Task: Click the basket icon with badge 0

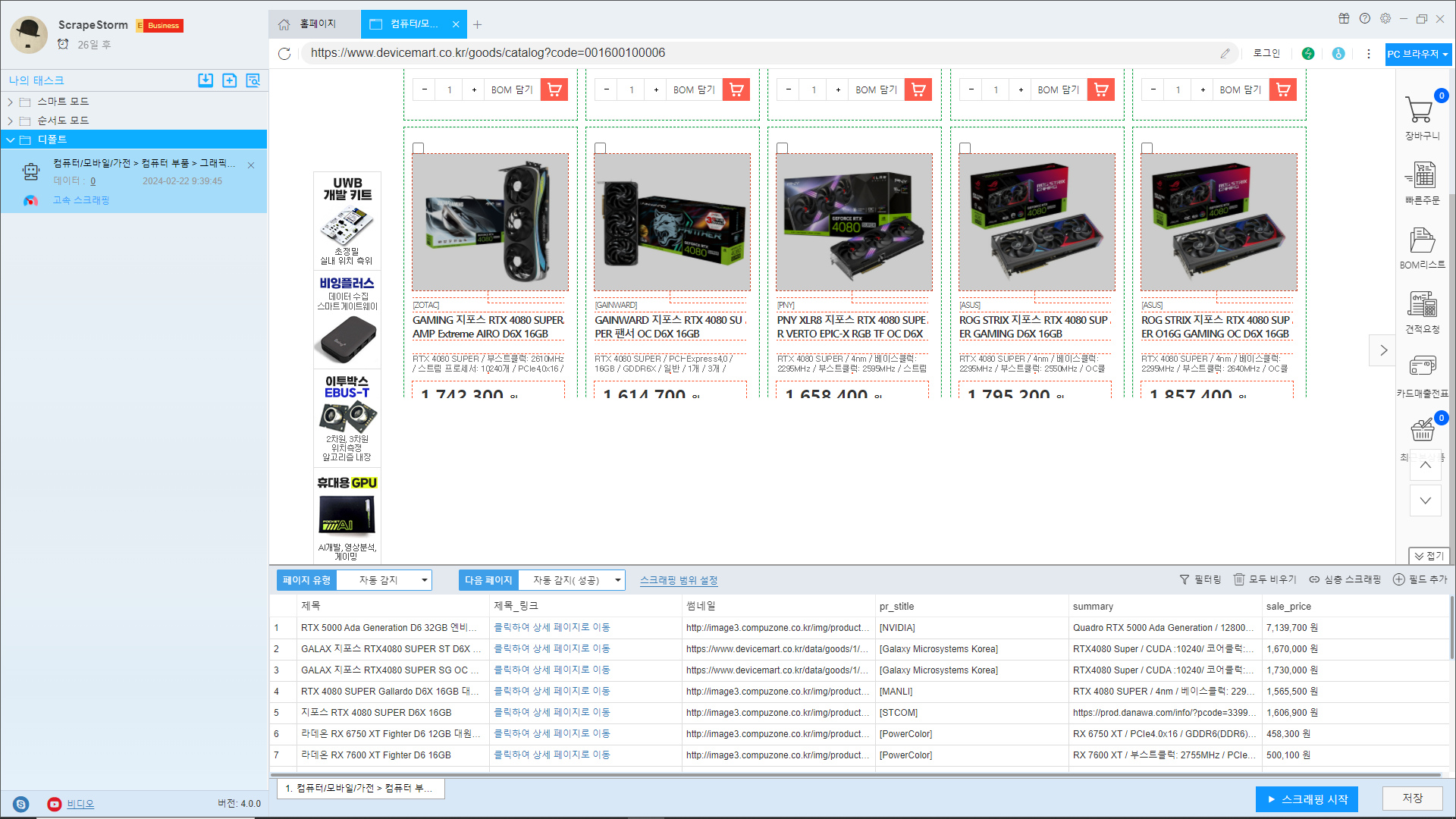Action: pos(1423,429)
